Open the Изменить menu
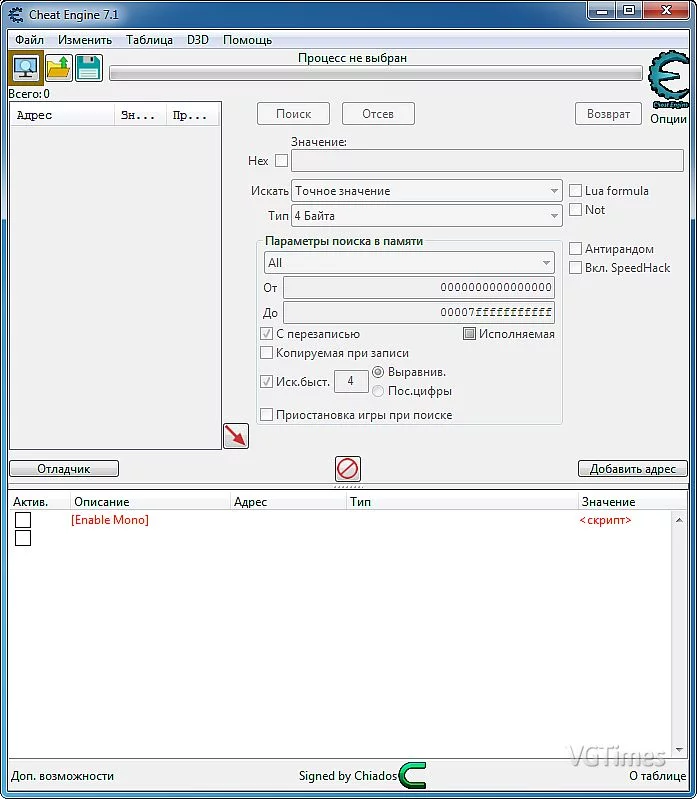The height and width of the screenshot is (799, 697). [85, 40]
